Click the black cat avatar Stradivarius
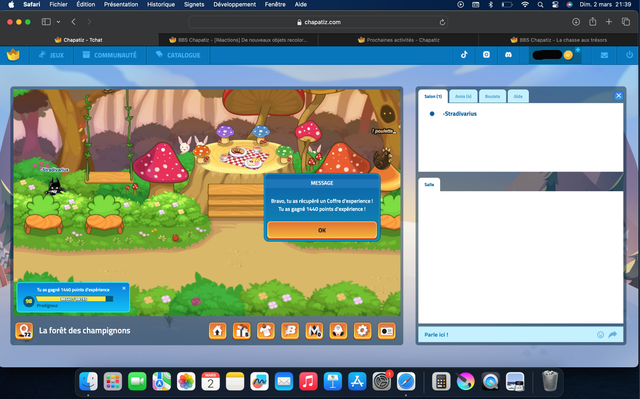This screenshot has height=399, width=640. coord(54,187)
